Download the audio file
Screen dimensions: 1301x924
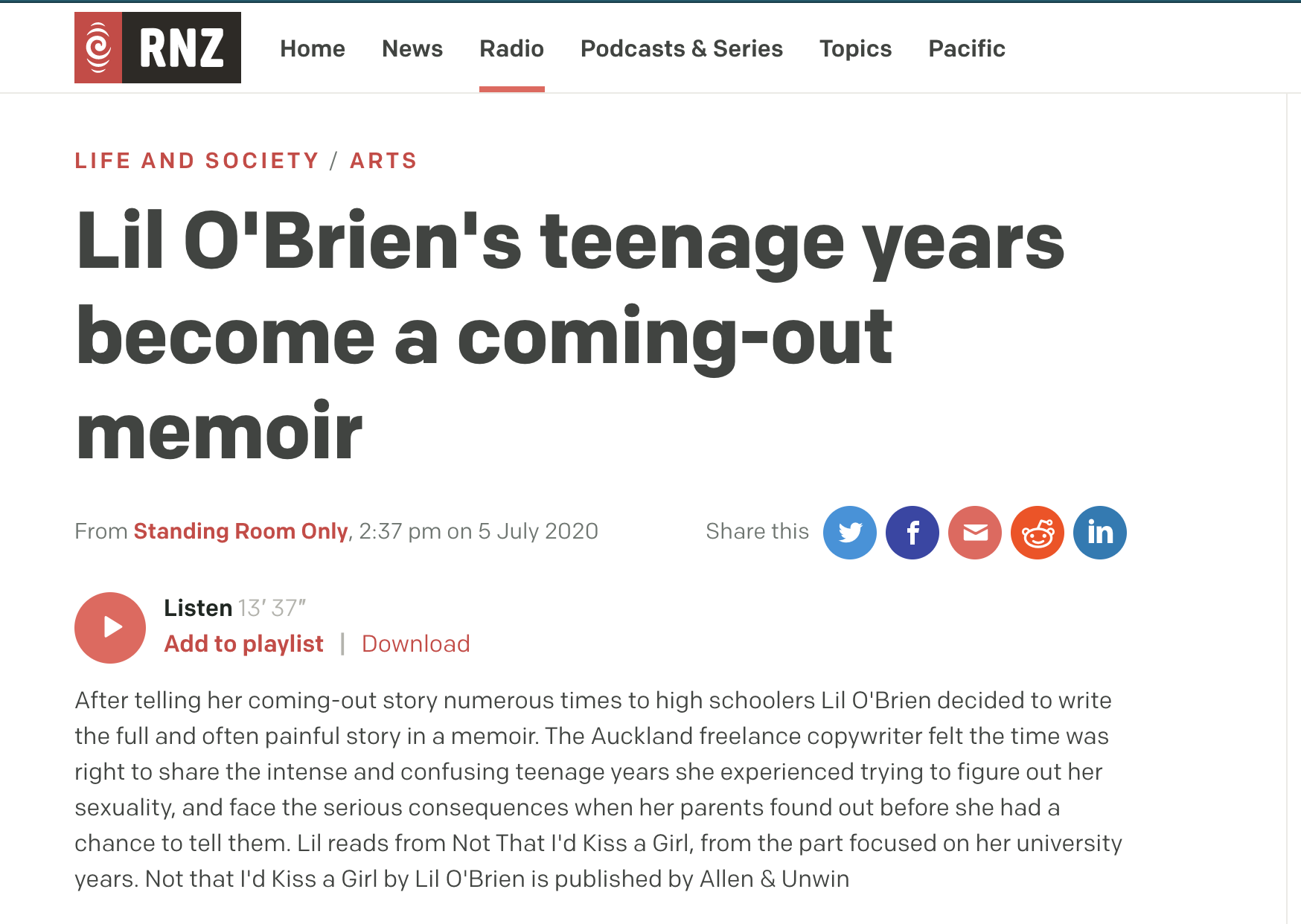pyautogui.click(x=416, y=644)
